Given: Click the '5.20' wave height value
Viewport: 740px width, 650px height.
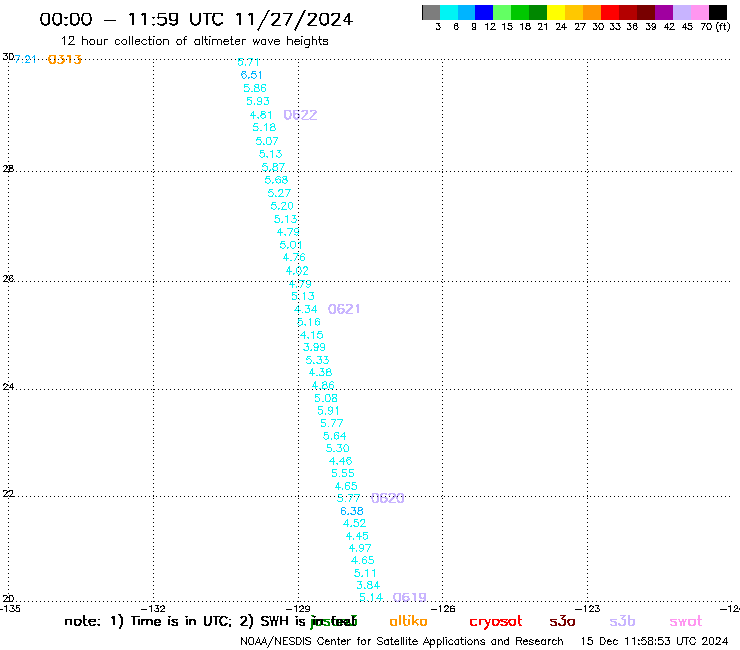Looking at the screenshot, I should (x=282, y=206).
